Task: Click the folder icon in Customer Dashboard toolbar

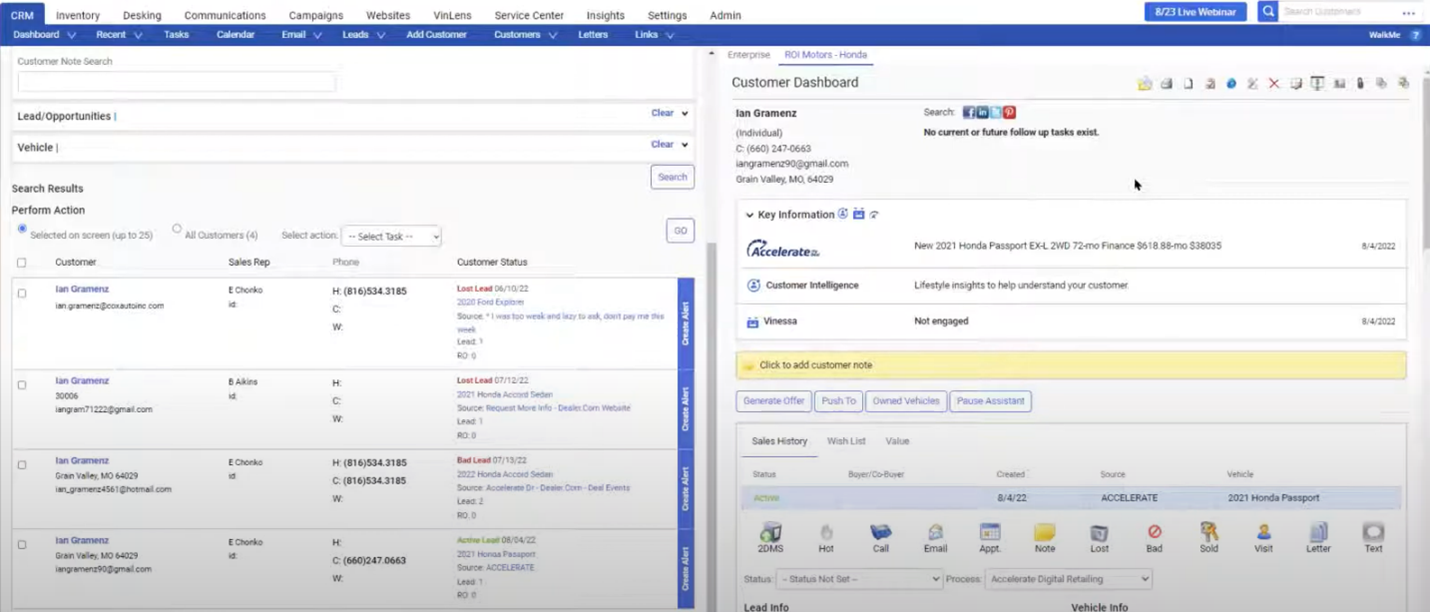Action: click(x=1144, y=84)
